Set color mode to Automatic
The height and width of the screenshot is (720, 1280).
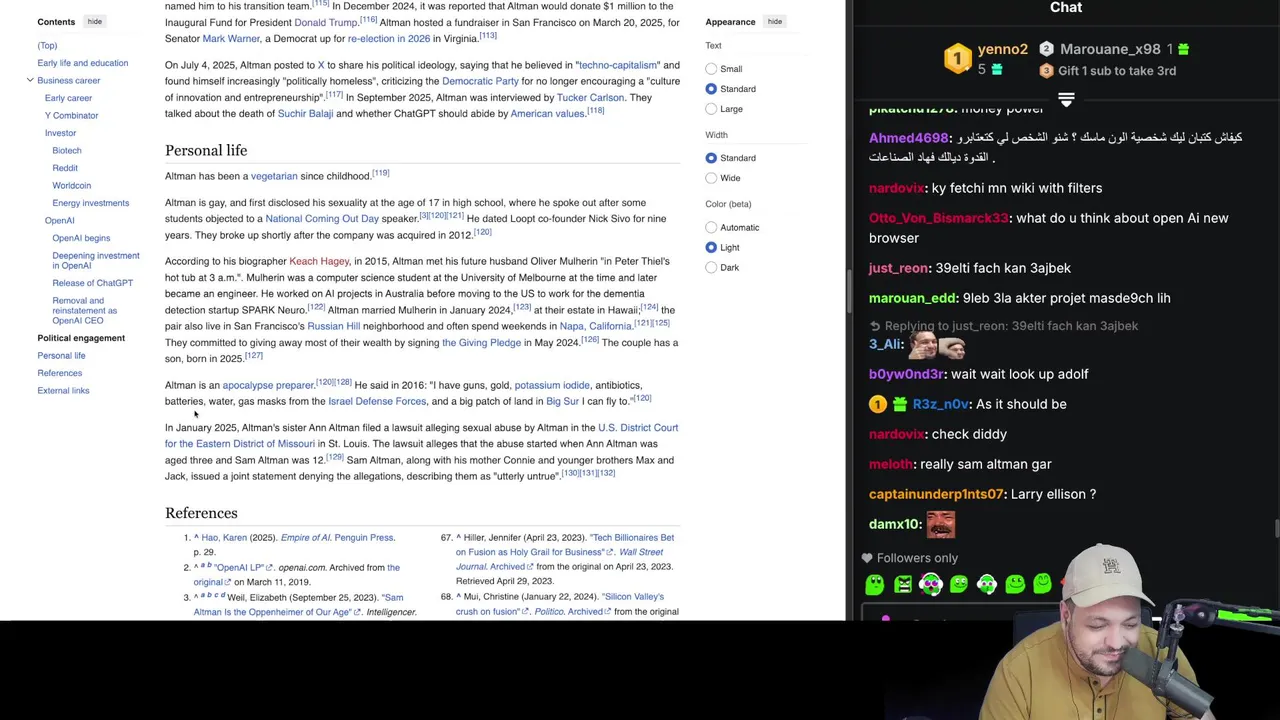711,228
